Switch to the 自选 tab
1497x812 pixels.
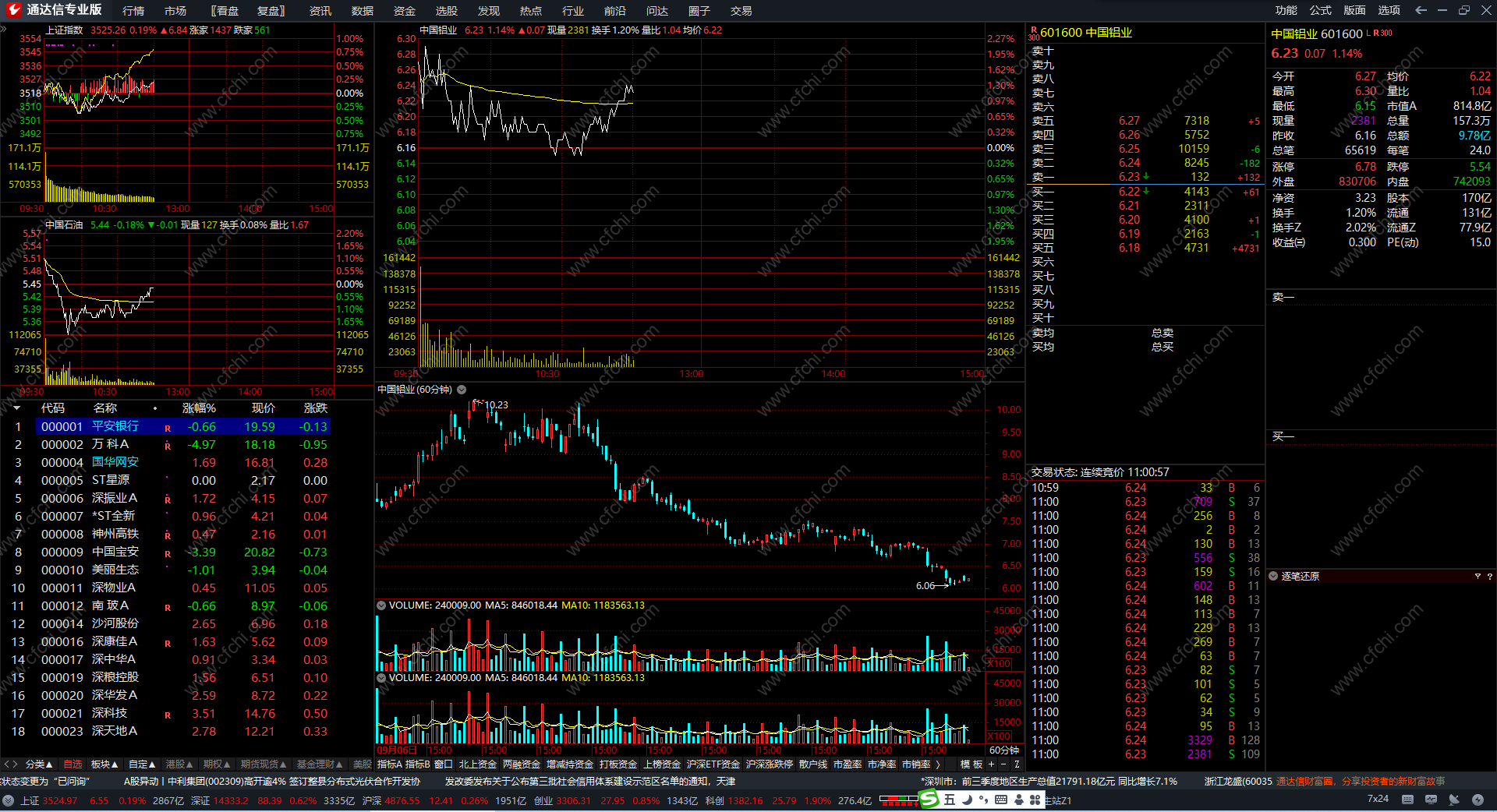[73, 764]
